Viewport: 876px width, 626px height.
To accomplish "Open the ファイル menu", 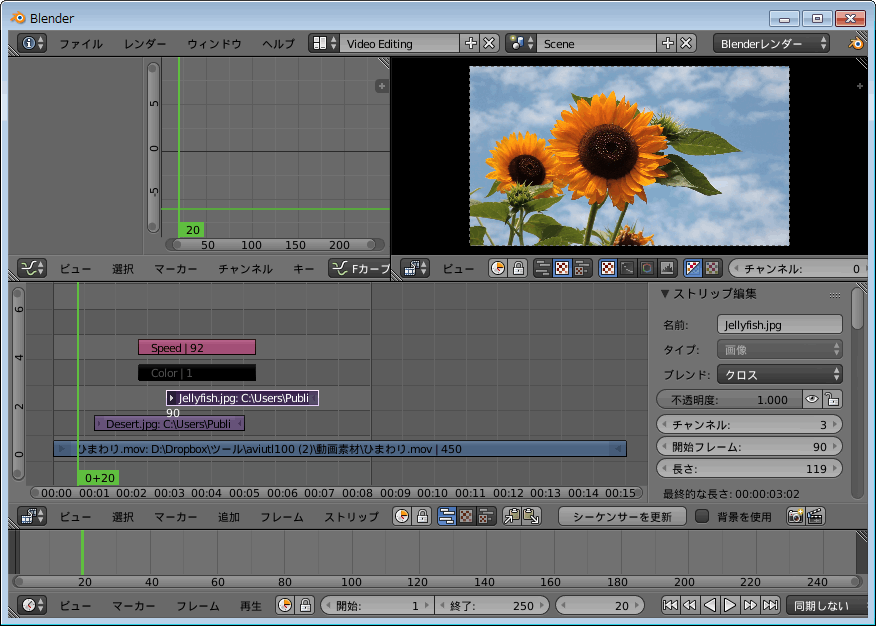I will (x=81, y=44).
